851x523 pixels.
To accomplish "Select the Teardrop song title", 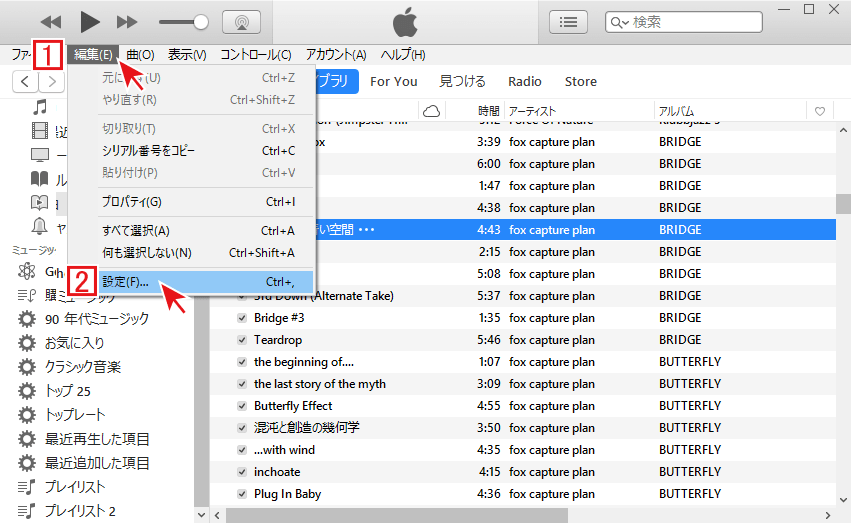I will [x=278, y=340].
